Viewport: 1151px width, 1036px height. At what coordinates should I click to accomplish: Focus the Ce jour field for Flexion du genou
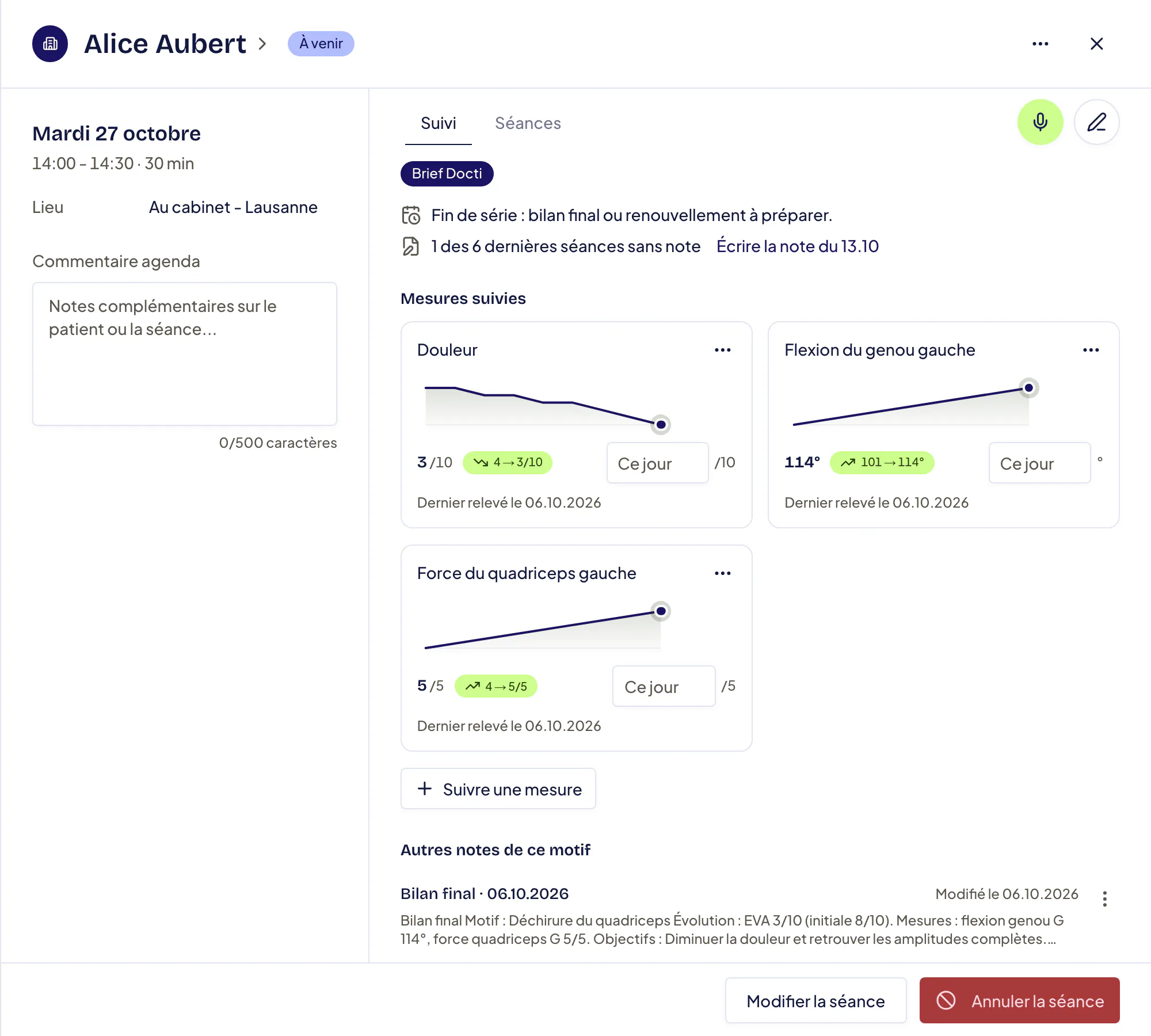click(x=1039, y=463)
